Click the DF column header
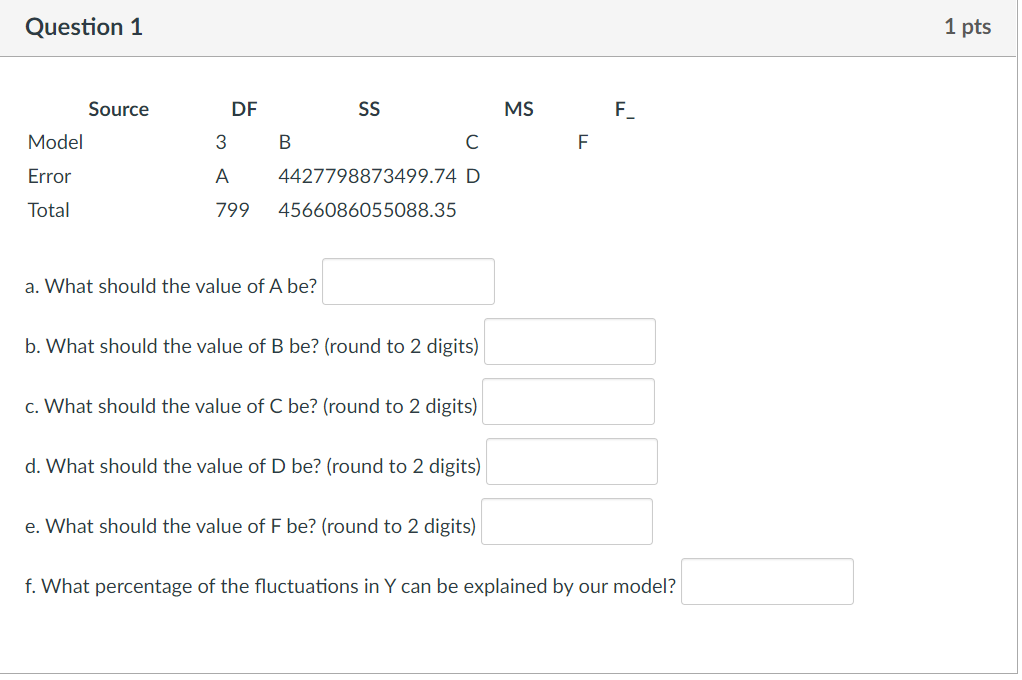 244,109
